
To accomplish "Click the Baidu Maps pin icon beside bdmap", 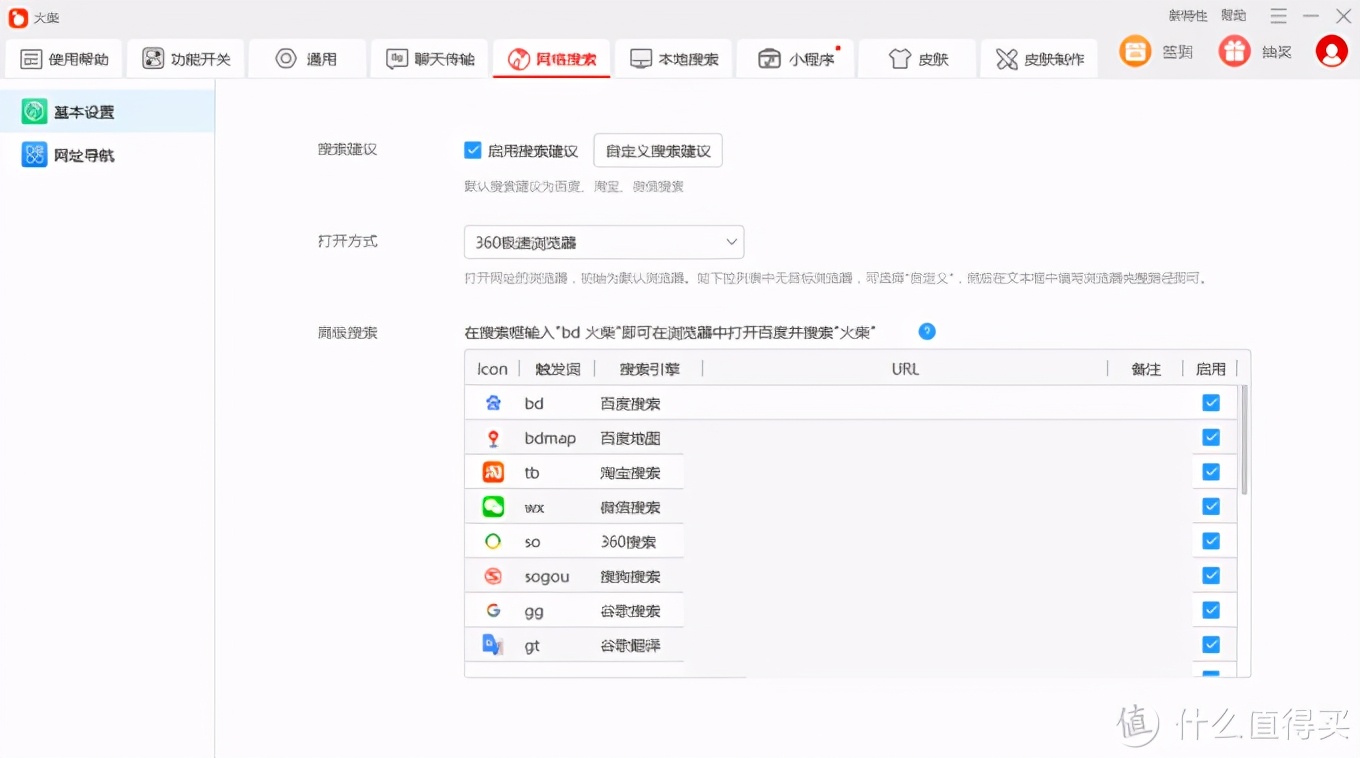I will 493,437.
